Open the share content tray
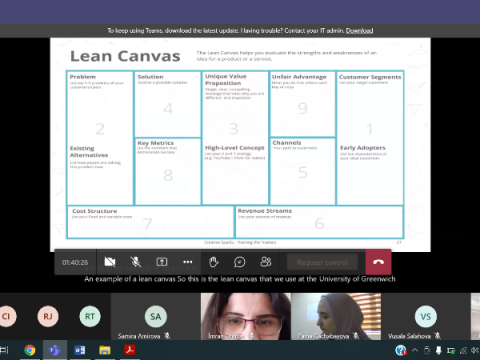480x360 pixels. pos(162,262)
